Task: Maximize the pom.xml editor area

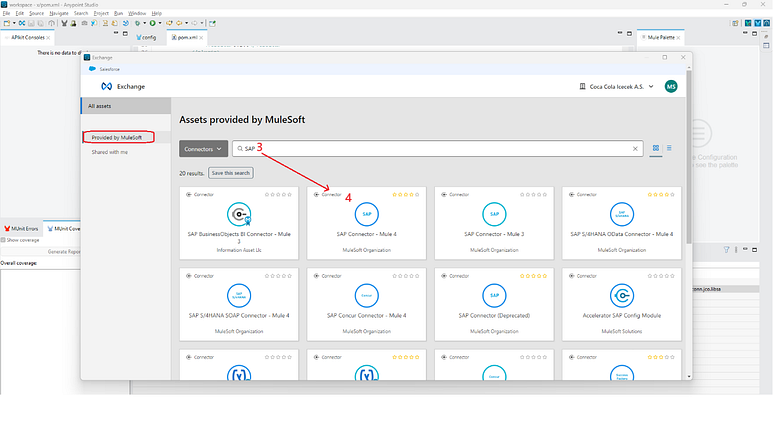Action: click(x=629, y=33)
